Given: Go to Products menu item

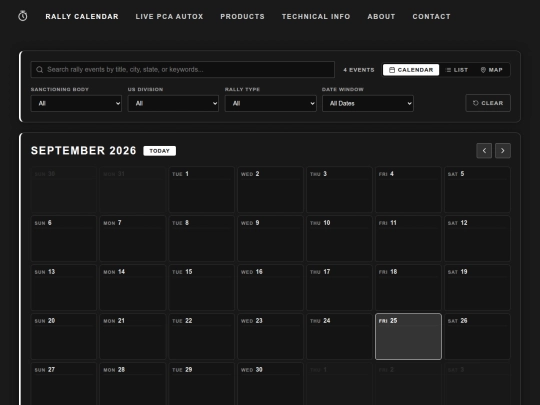Looking at the screenshot, I should pyautogui.click(x=242, y=17).
